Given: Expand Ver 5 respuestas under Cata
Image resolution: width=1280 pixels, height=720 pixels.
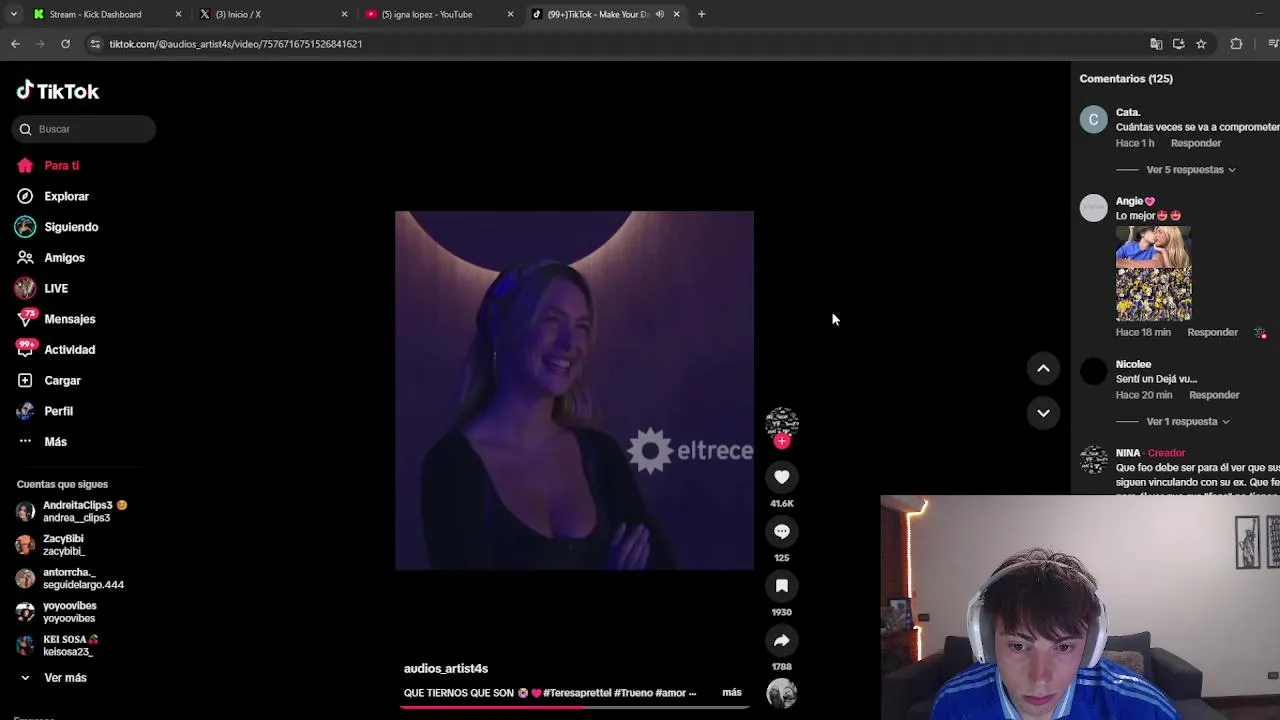Looking at the screenshot, I should [x=1190, y=170].
